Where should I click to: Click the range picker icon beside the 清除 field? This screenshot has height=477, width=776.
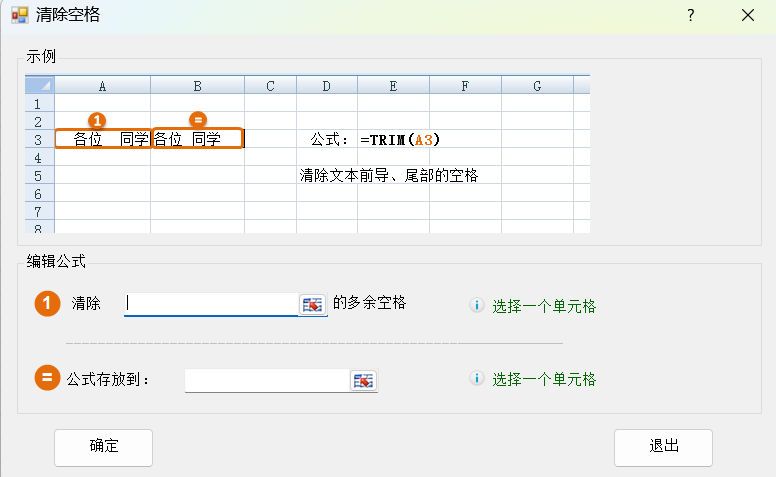(313, 304)
